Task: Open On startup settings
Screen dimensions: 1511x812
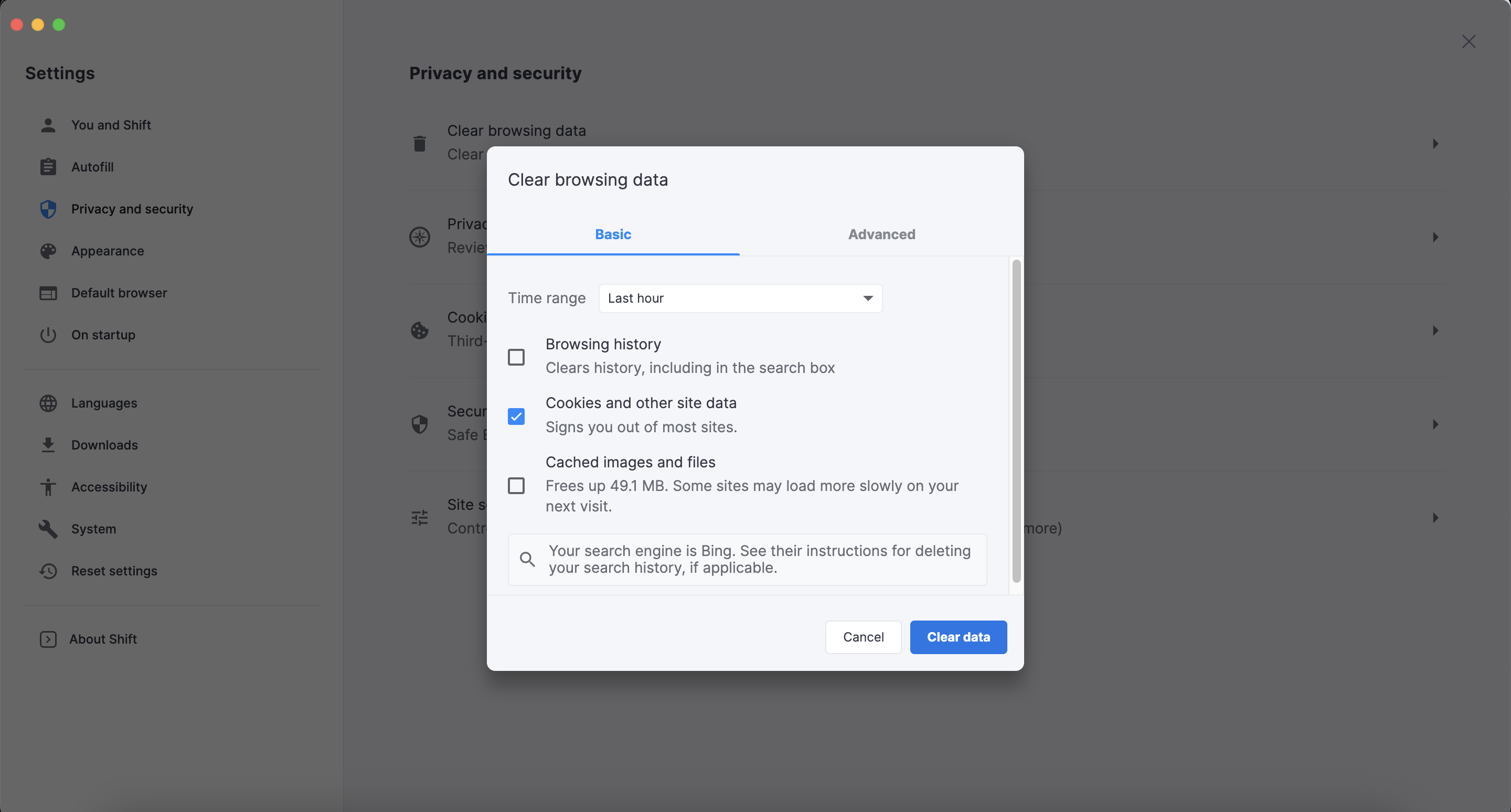Action: coord(103,335)
